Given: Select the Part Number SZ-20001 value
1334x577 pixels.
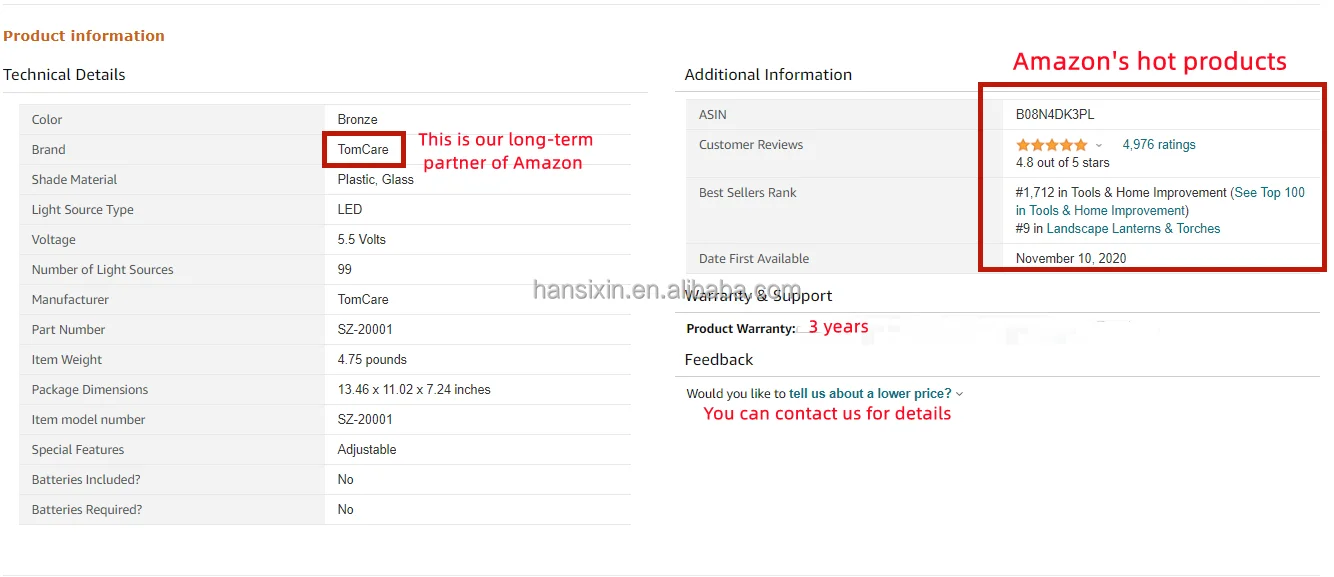Looking at the screenshot, I should pyautogui.click(x=365, y=330).
